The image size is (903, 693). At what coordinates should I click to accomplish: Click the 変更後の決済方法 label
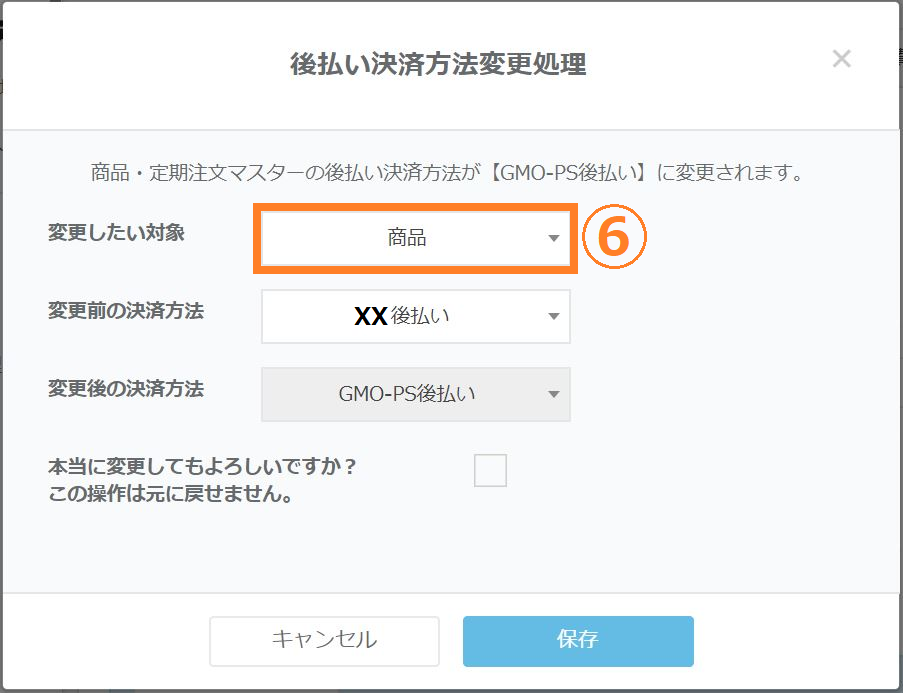coord(126,389)
